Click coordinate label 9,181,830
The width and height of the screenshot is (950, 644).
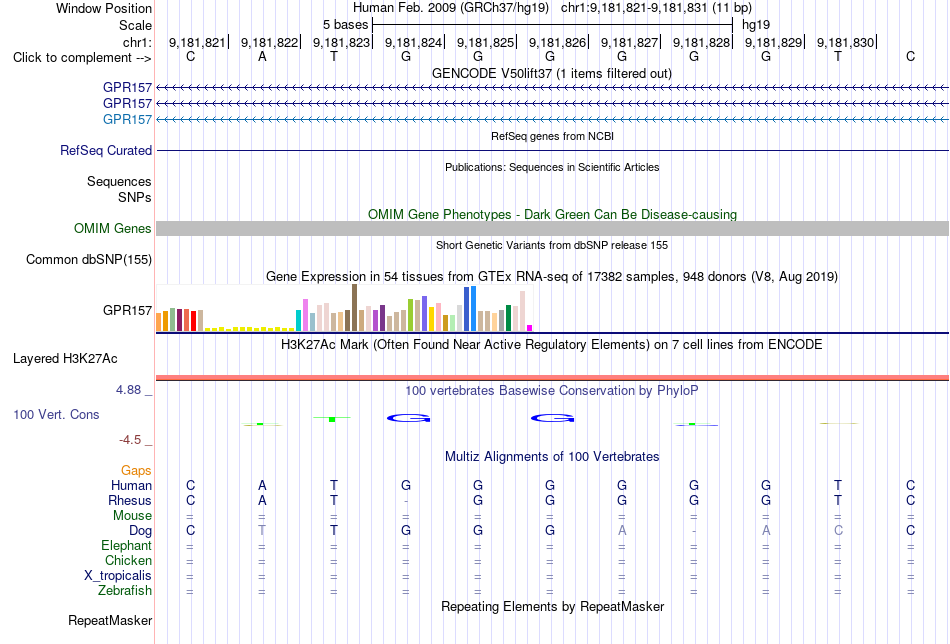point(845,42)
